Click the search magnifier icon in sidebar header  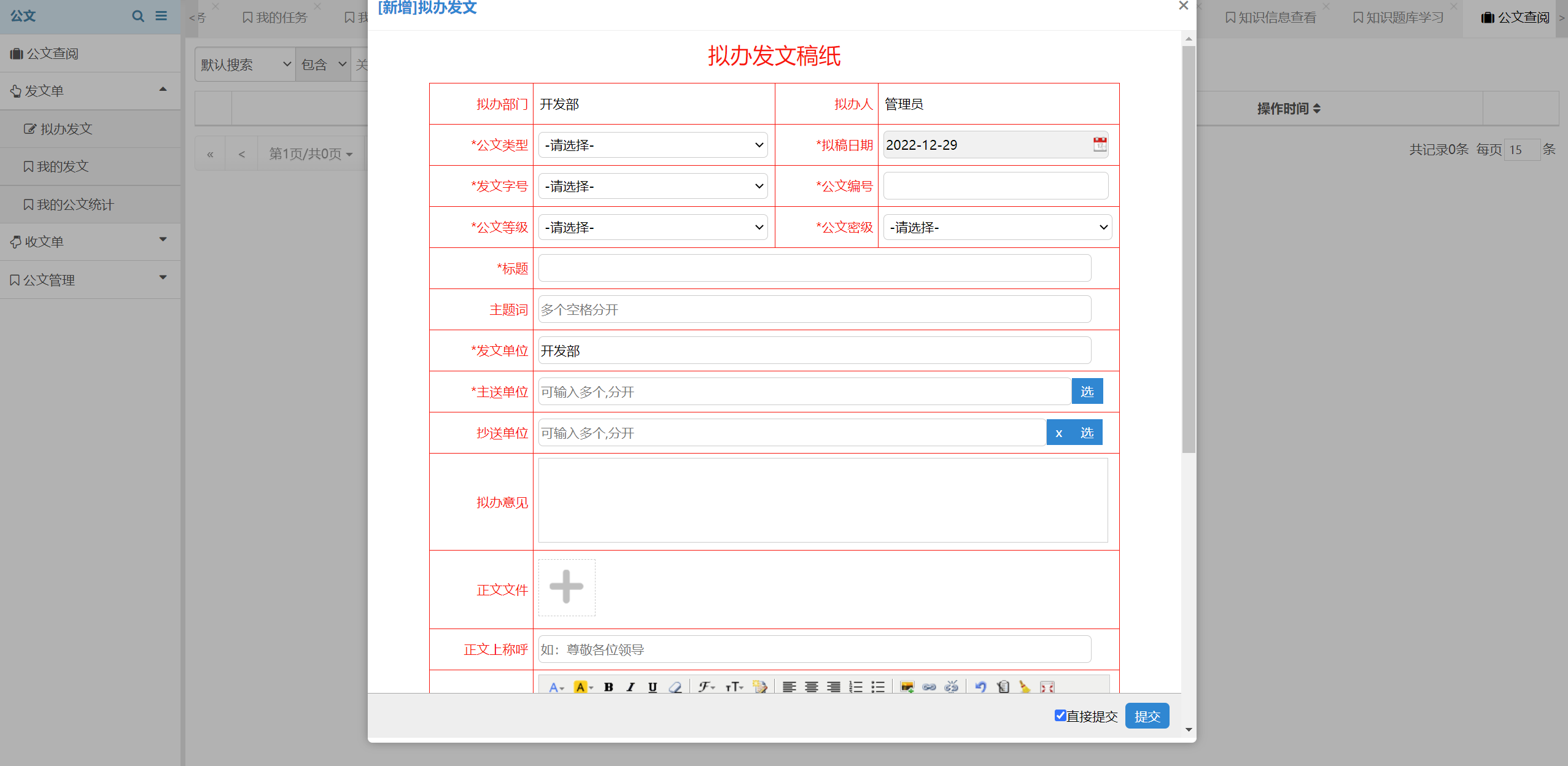(138, 16)
